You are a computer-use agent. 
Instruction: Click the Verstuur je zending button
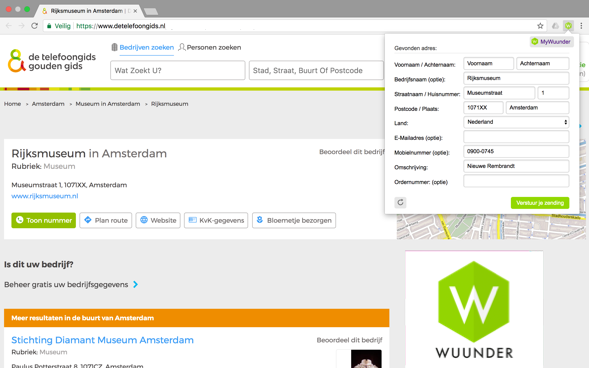click(x=540, y=203)
